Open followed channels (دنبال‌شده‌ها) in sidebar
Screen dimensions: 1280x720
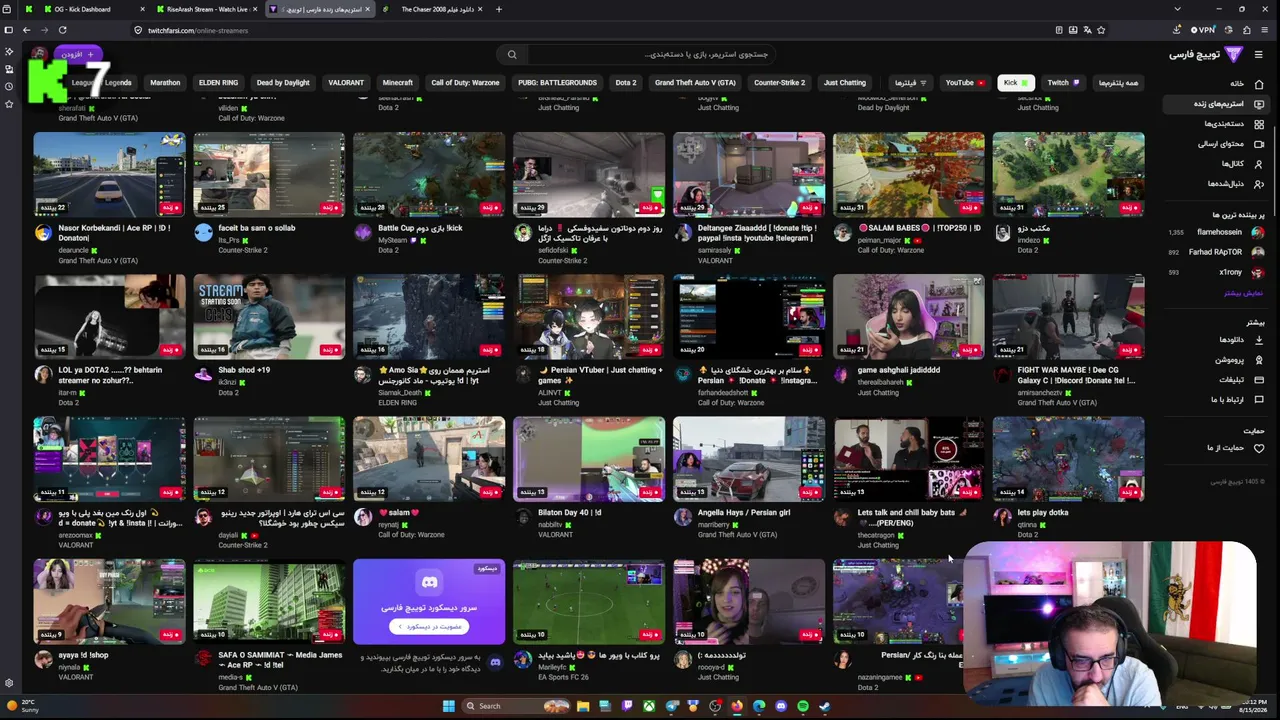[x=1235, y=184]
